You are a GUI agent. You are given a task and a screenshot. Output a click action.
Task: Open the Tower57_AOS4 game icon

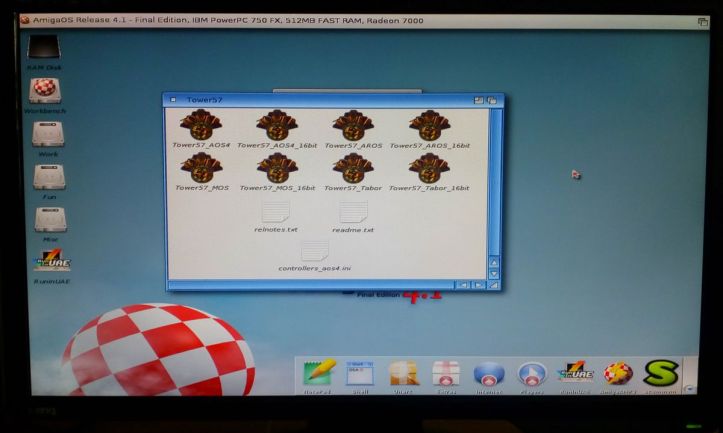tap(202, 126)
